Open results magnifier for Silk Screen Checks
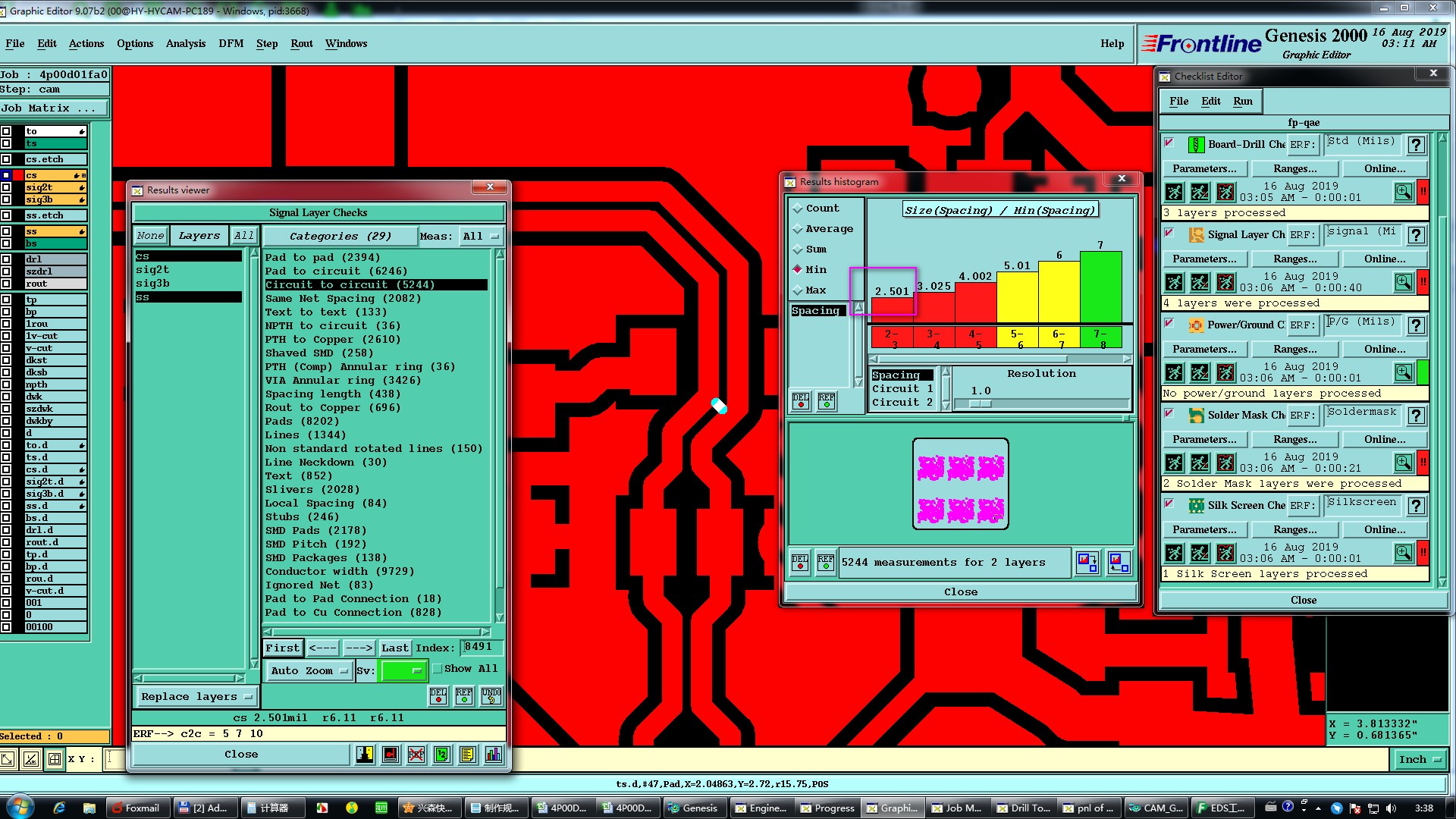The image size is (1456, 819). tap(1404, 553)
